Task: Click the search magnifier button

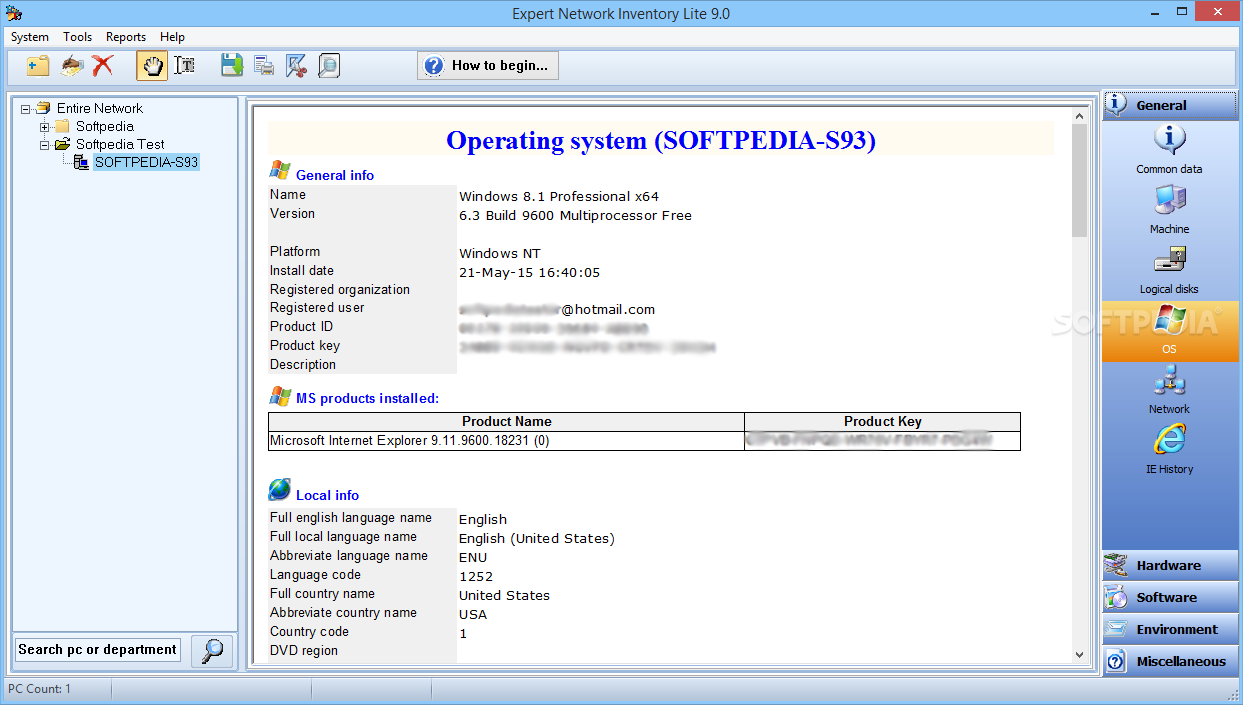Action: click(x=212, y=650)
